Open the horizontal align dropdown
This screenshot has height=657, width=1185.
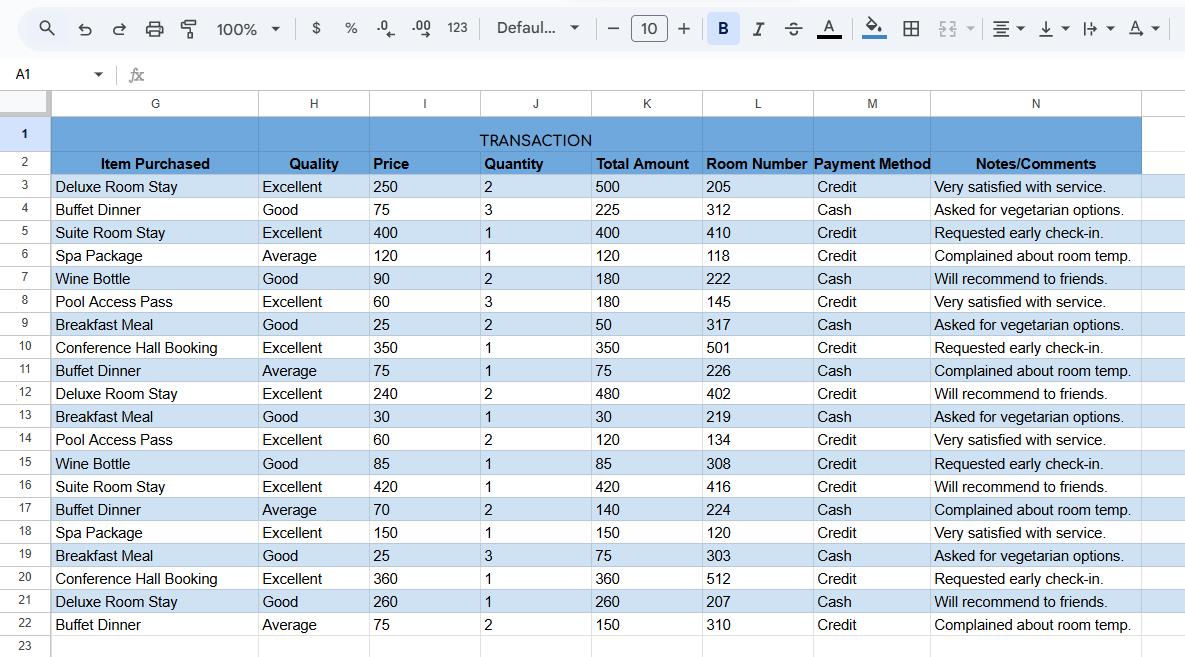click(x=1007, y=29)
